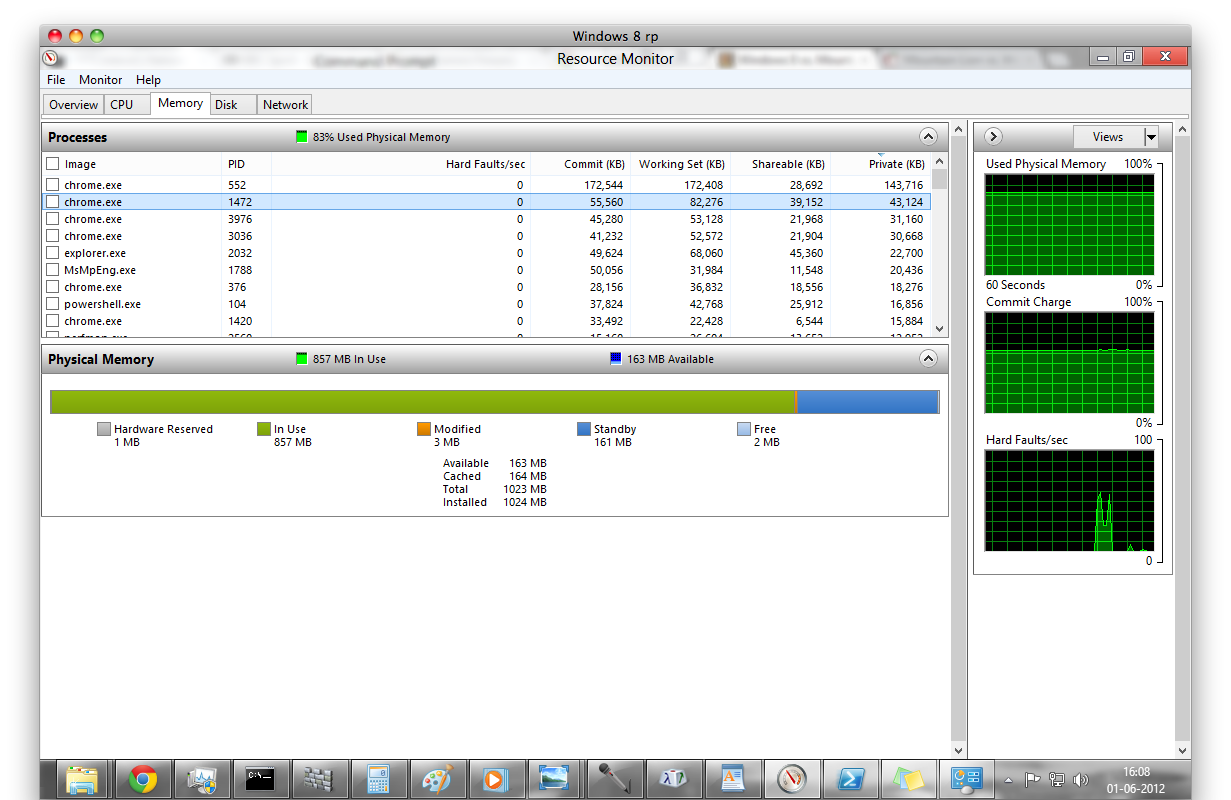Check the chrome.exe PID 552 checkbox
This screenshot has width=1231, height=800.
coord(53,184)
